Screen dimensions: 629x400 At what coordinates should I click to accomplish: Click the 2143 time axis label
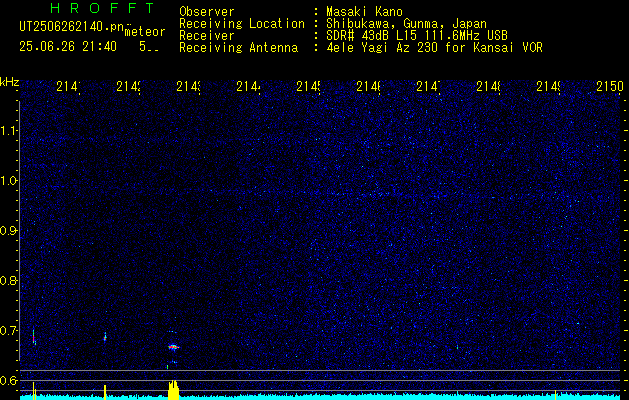click(188, 86)
